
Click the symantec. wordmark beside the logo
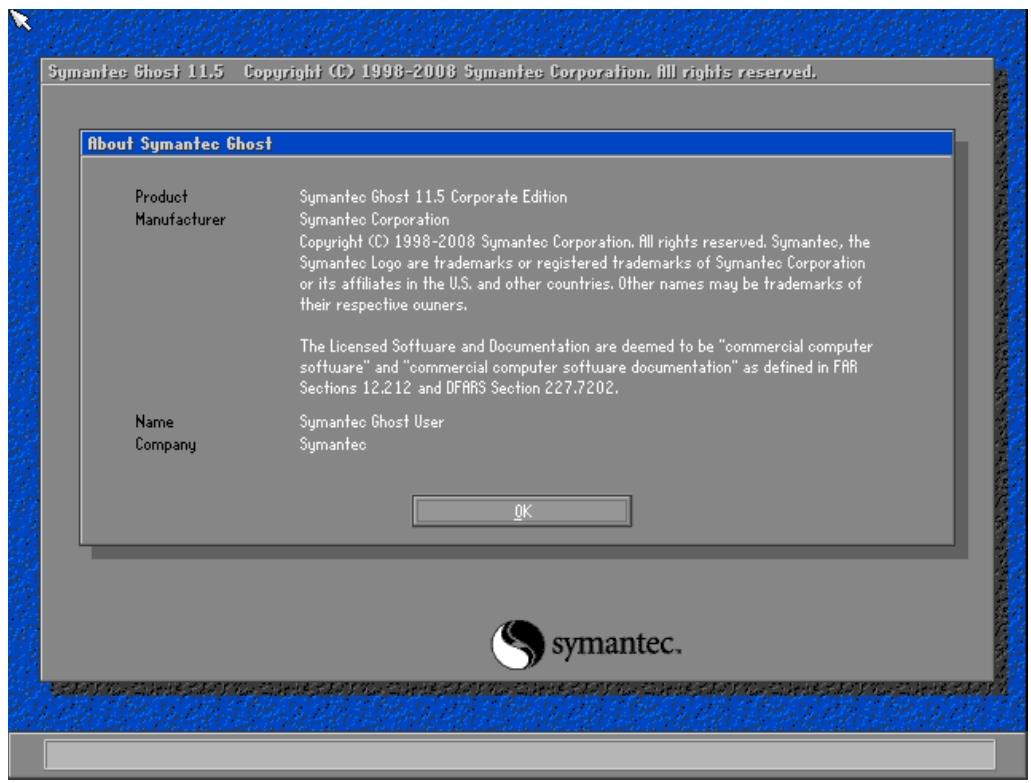pos(617,644)
